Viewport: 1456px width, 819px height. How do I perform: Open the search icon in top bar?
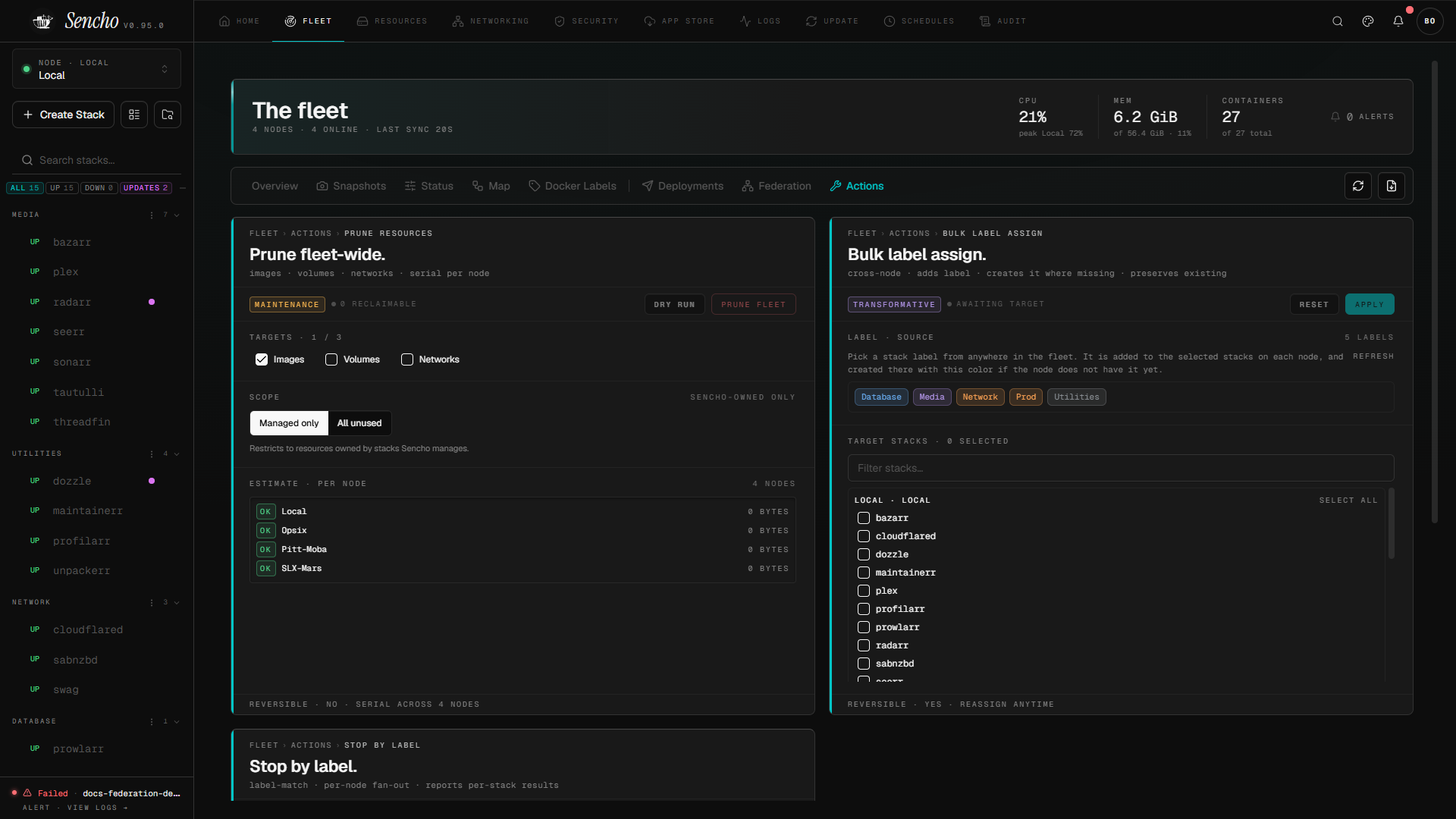tap(1338, 21)
